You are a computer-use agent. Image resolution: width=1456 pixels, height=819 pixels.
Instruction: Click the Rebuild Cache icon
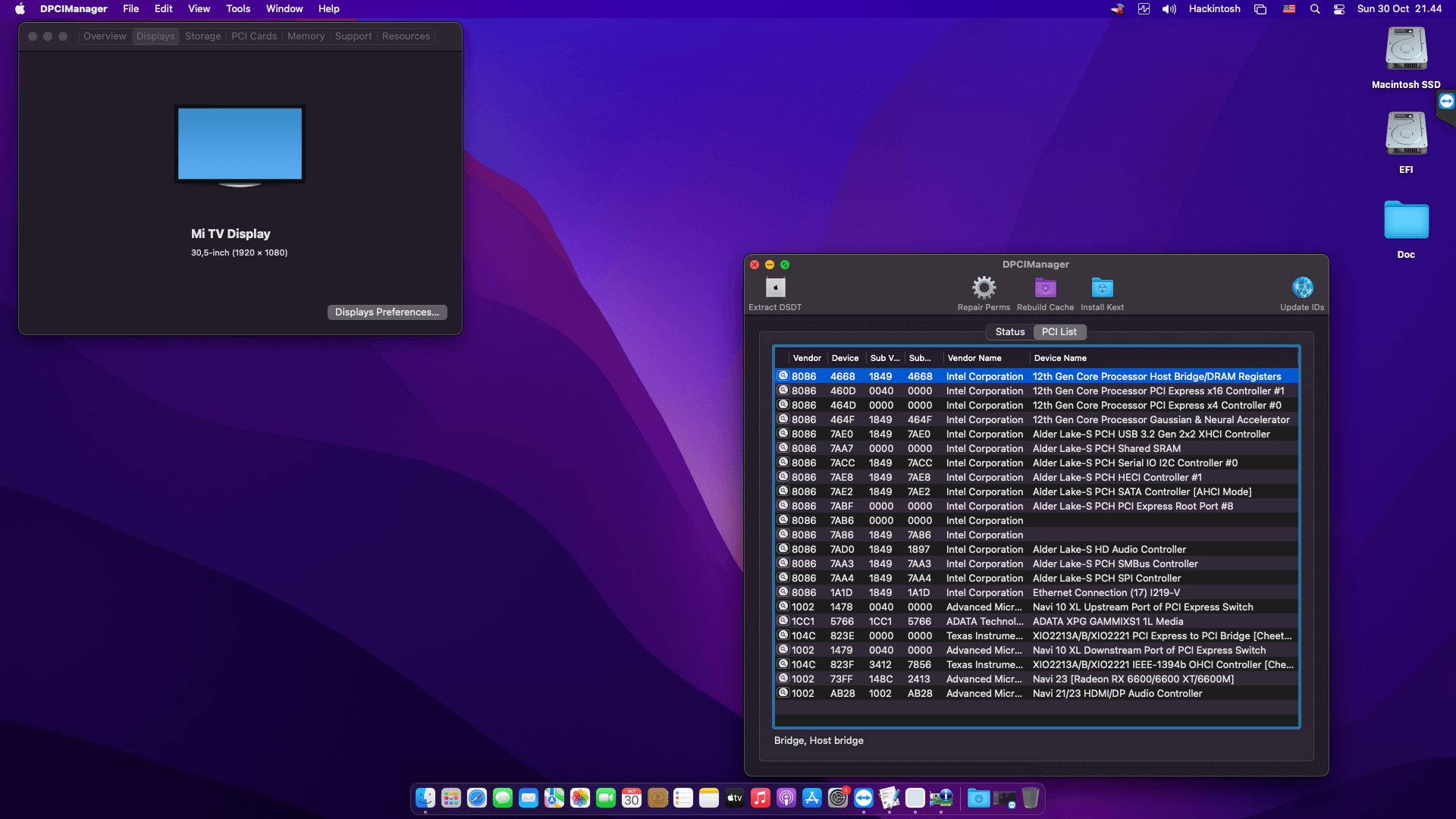pyautogui.click(x=1045, y=288)
